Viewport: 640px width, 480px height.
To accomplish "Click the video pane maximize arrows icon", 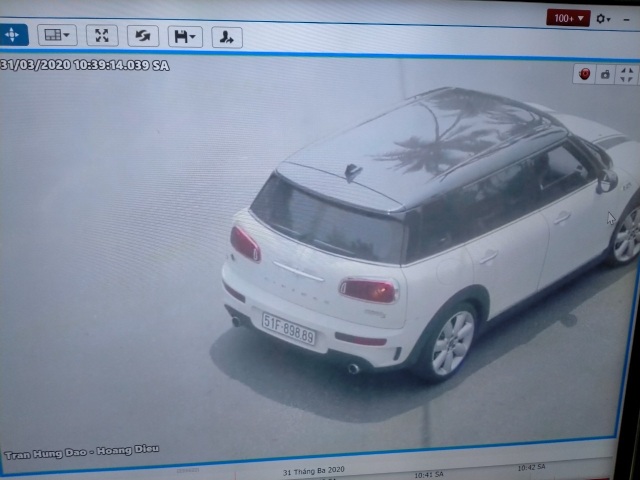I will tap(626, 74).
